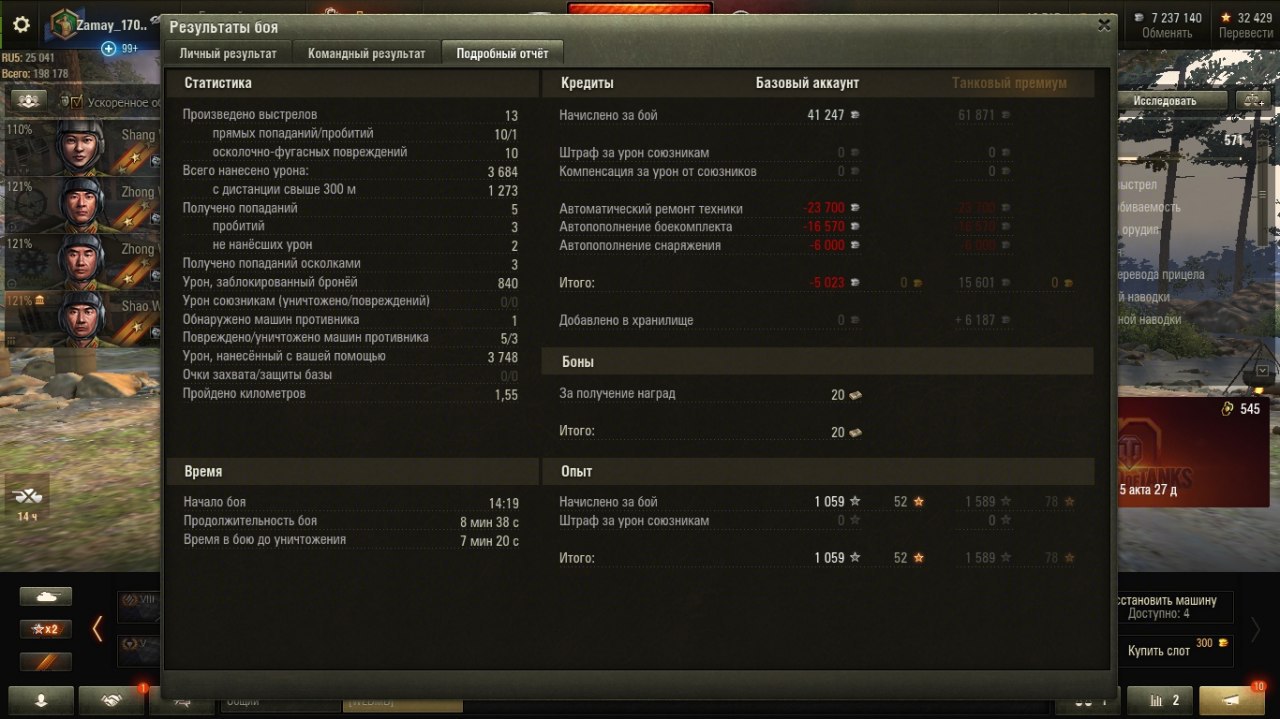This screenshot has width=1280, height=719.
Task: Expand carousel with left orange chevron
Action: point(97,629)
